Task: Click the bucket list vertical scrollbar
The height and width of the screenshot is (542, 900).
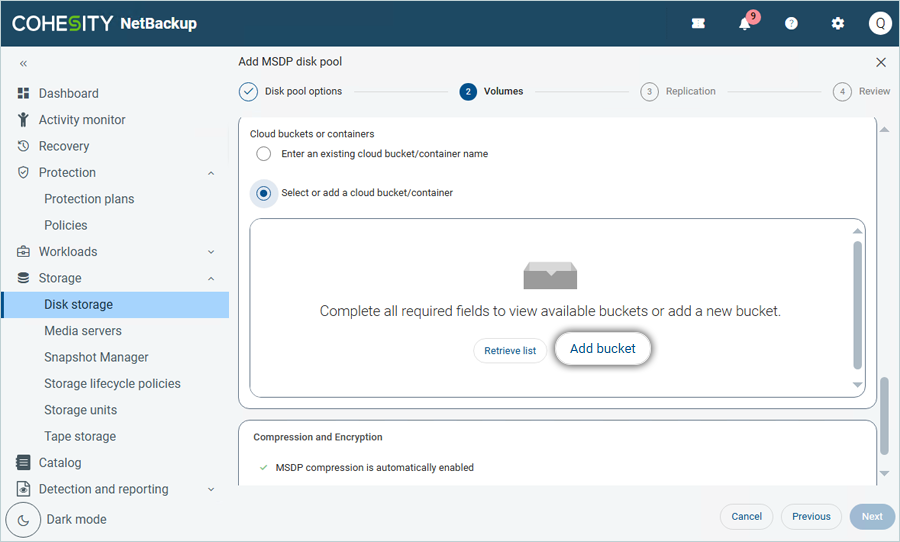Action: coord(857,305)
